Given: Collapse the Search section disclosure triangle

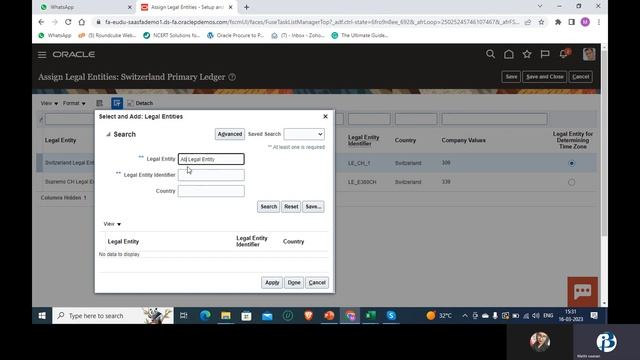Looking at the screenshot, I should point(108,134).
